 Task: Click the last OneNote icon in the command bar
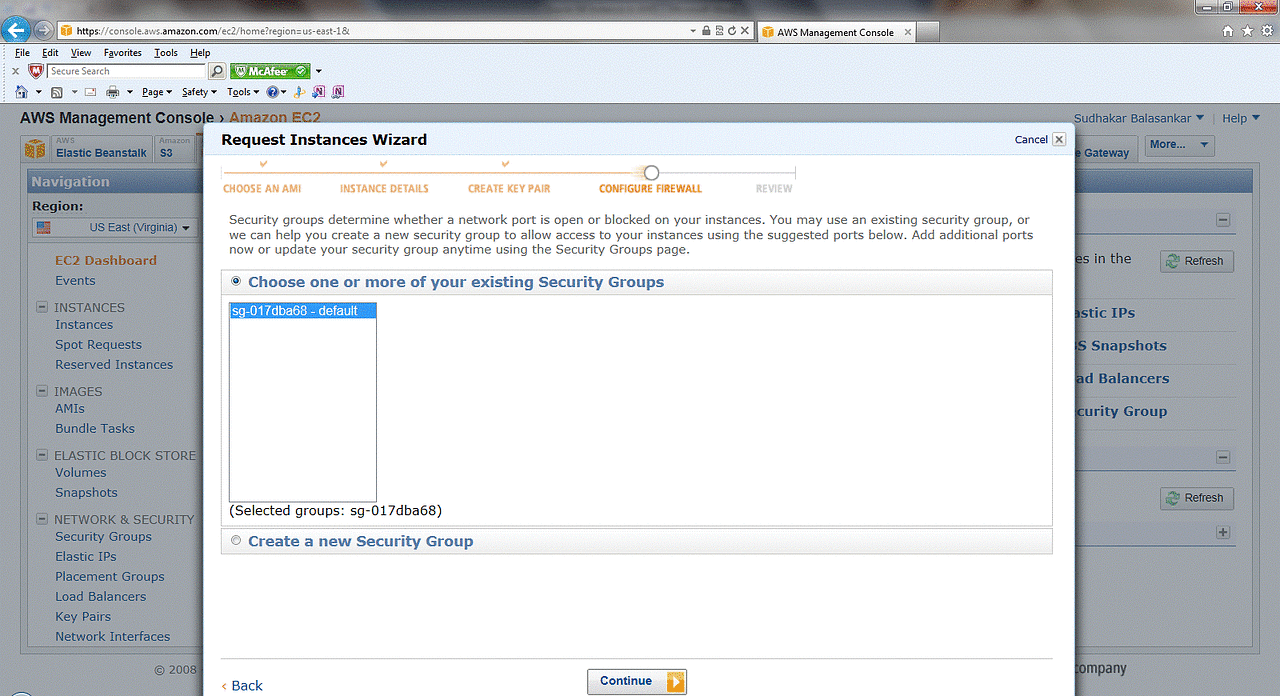click(338, 92)
